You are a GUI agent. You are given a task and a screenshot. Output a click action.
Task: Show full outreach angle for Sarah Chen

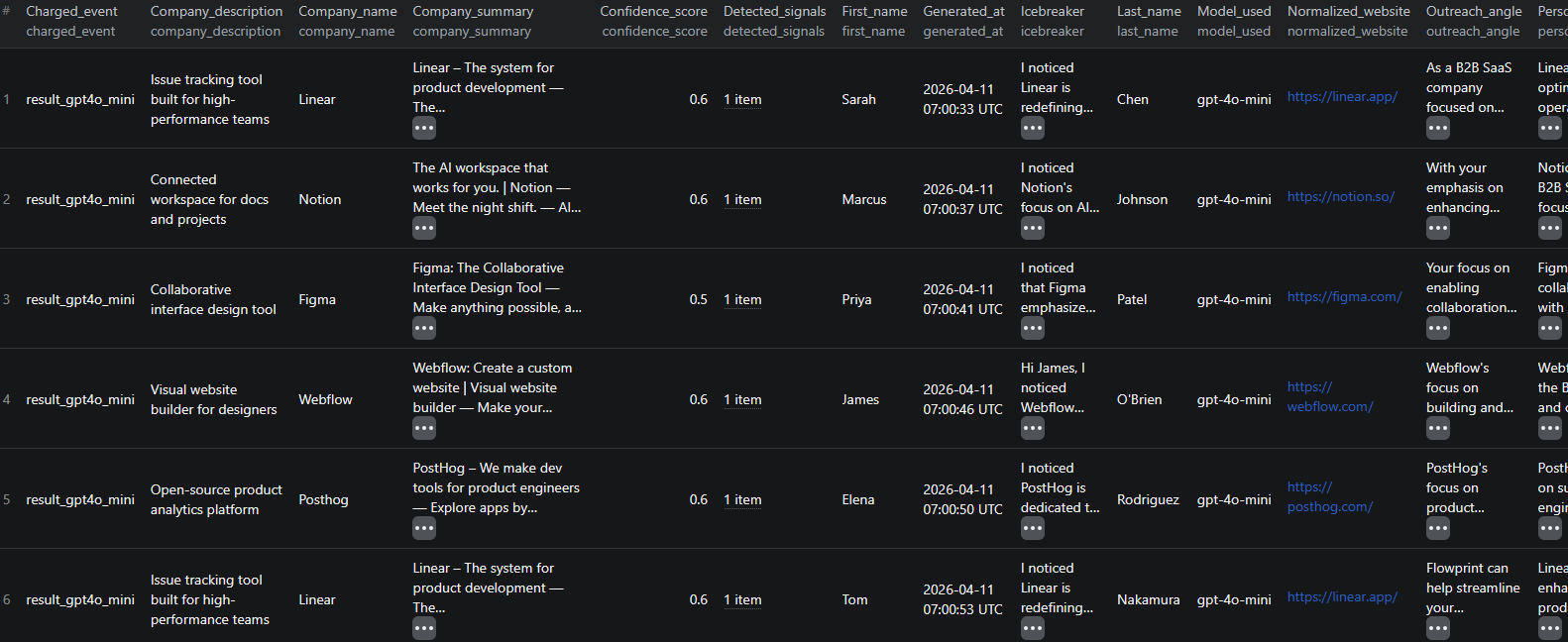(1438, 128)
